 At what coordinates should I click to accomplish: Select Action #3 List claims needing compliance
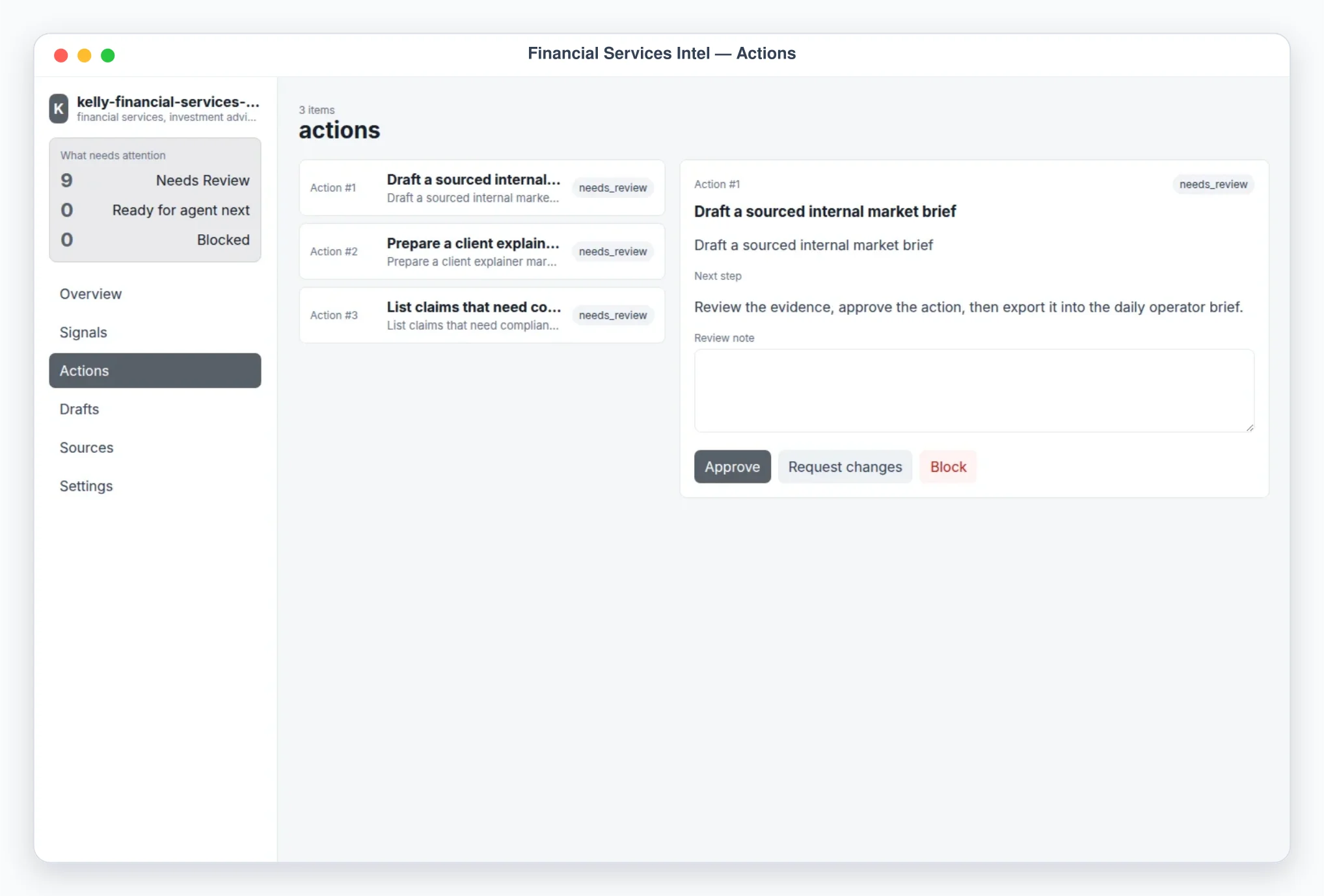[x=482, y=316]
